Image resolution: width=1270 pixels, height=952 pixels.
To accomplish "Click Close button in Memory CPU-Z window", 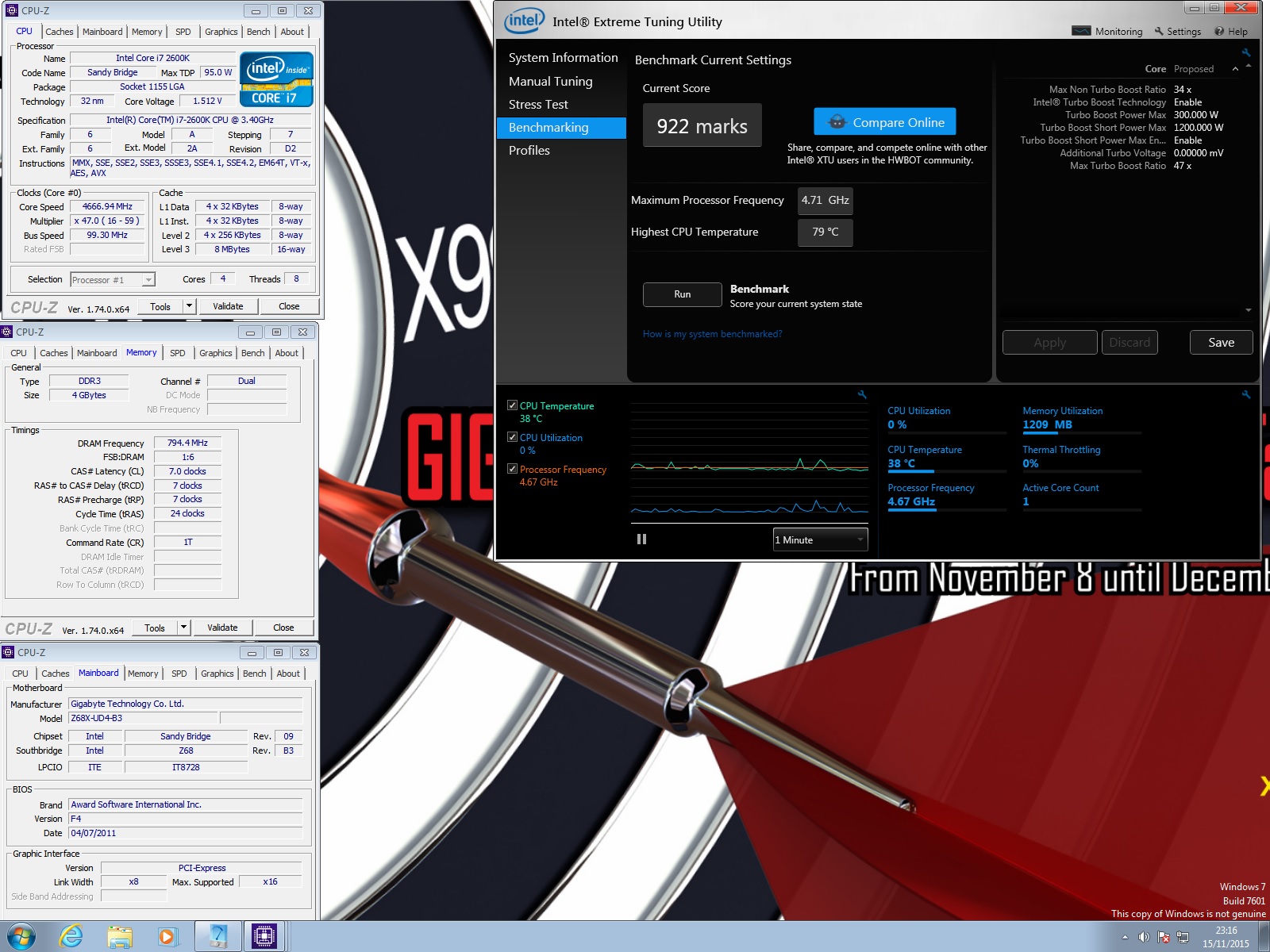I will pos(283,628).
